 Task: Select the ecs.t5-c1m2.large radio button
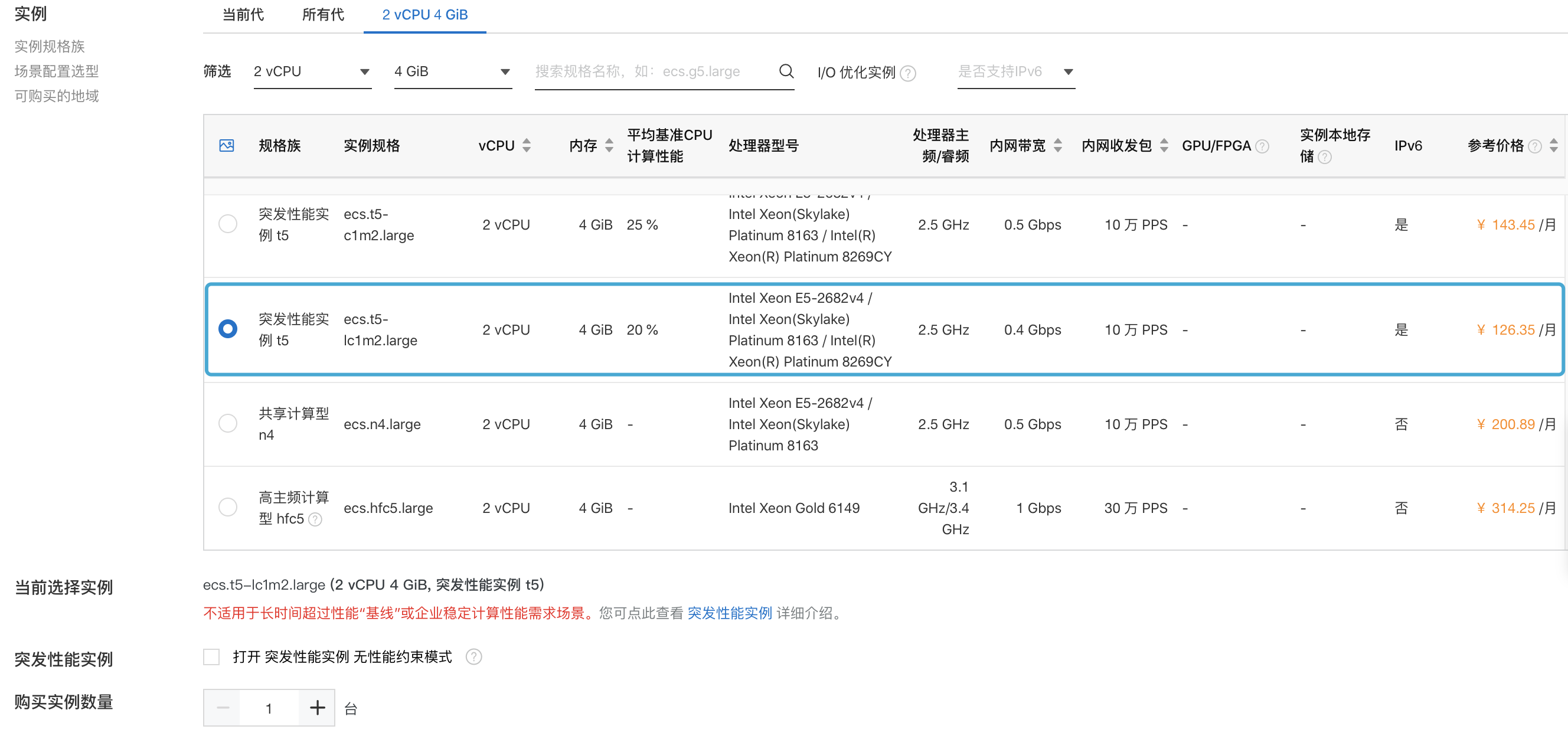pyautogui.click(x=228, y=224)
